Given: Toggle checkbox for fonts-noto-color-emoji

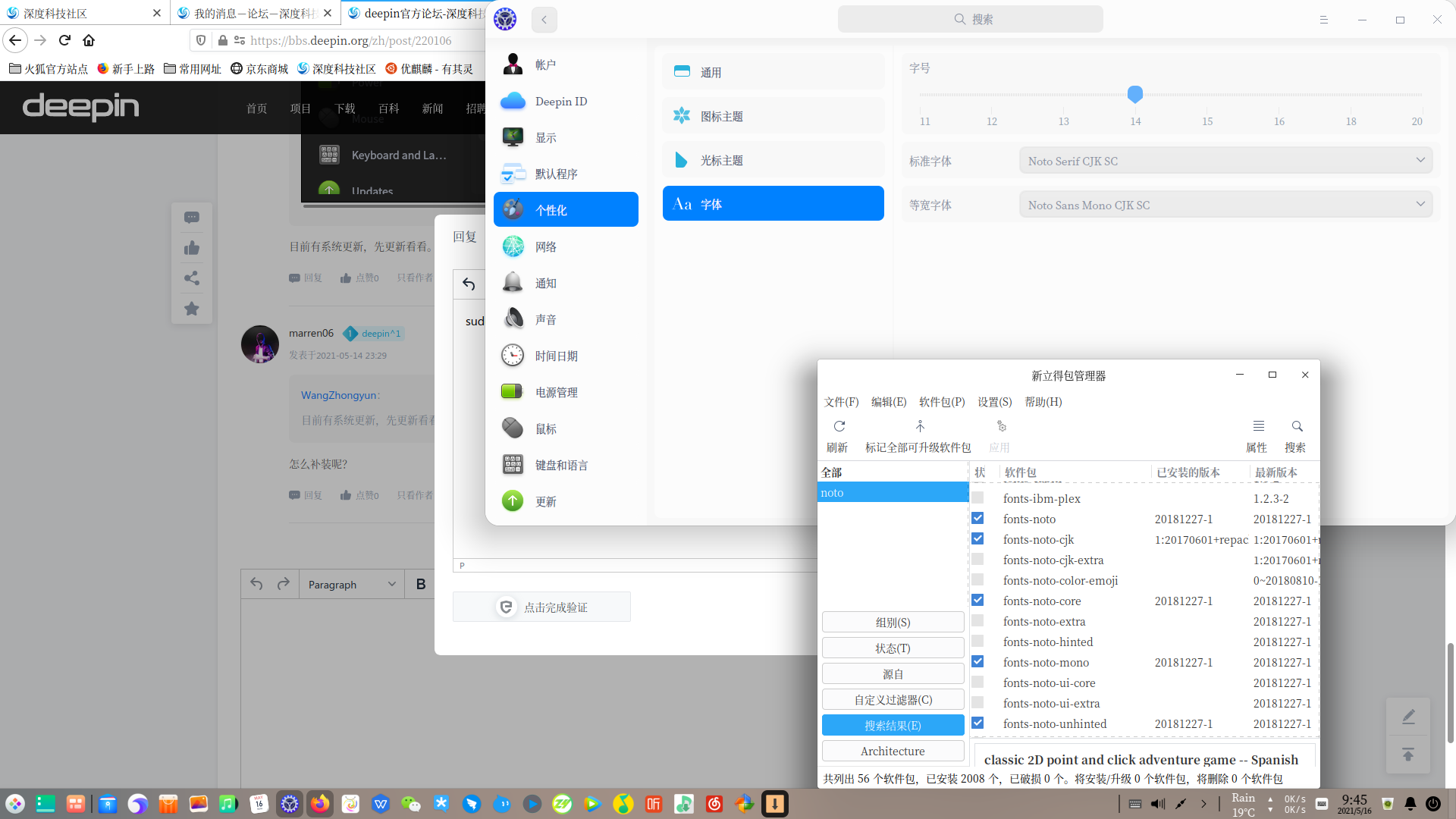Looking at the screenshot, I should point(977,580).
